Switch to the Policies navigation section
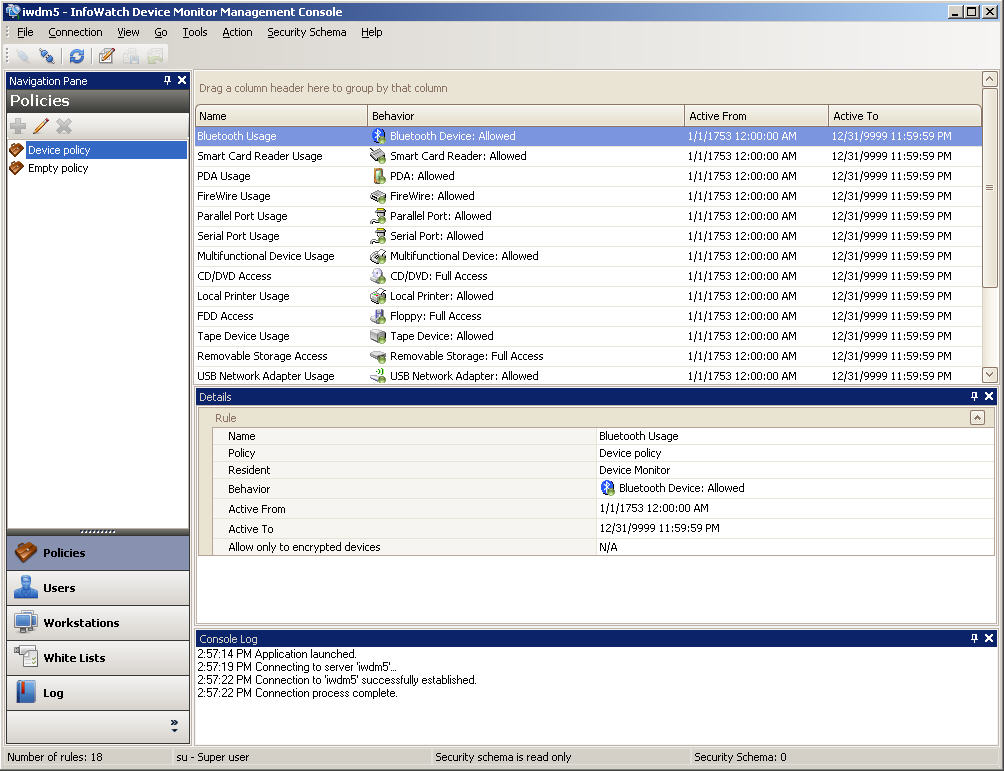 pos(98,553)
